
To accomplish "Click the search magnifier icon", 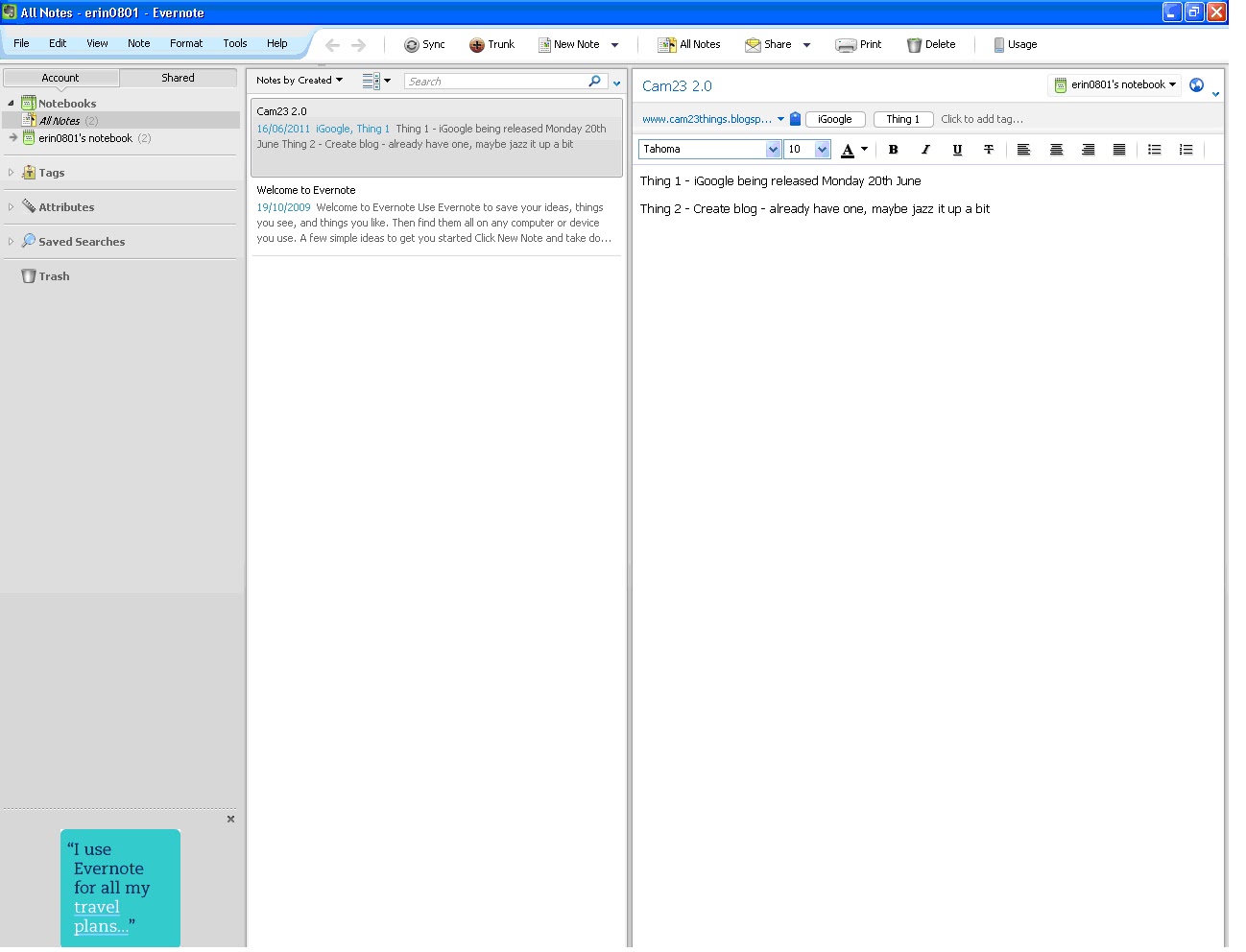I will click(x=595, y=82).
